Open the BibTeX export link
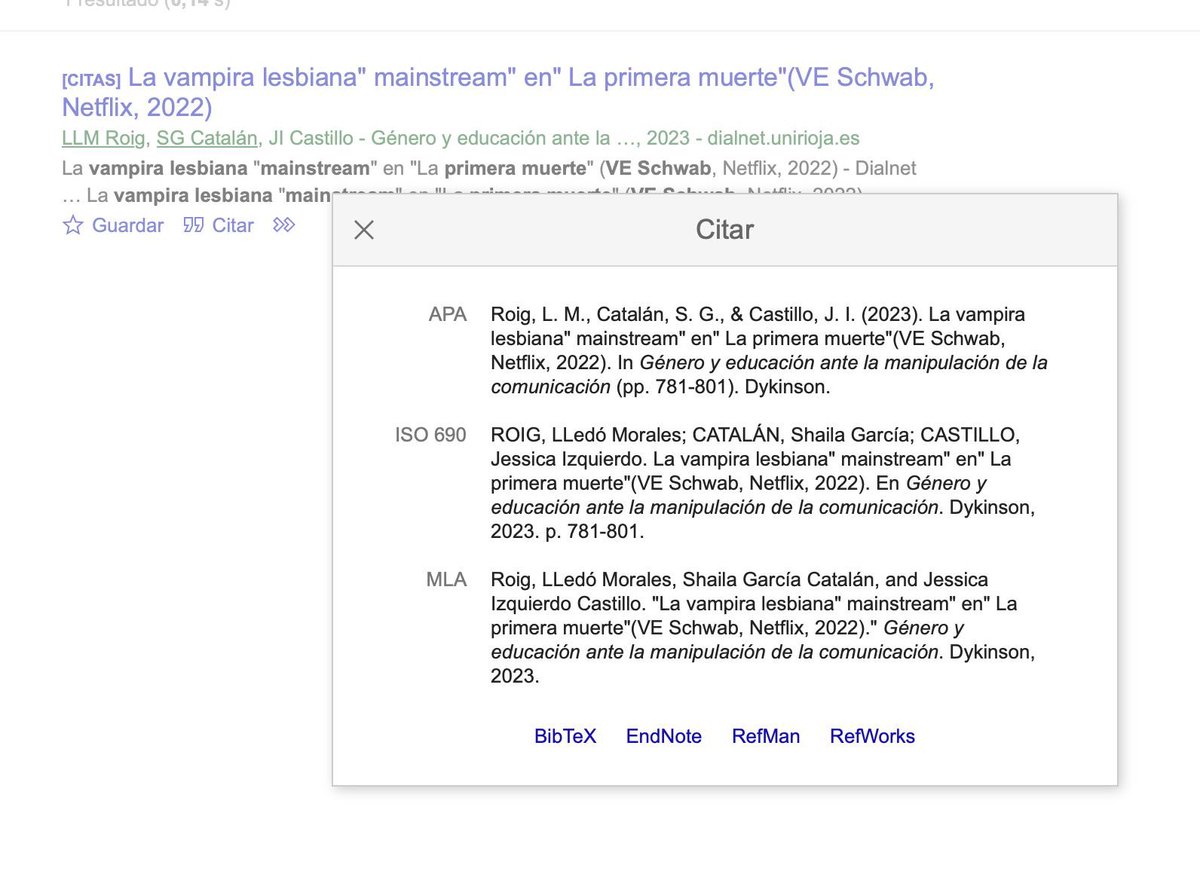The image size is (1200, 874). 565,736
